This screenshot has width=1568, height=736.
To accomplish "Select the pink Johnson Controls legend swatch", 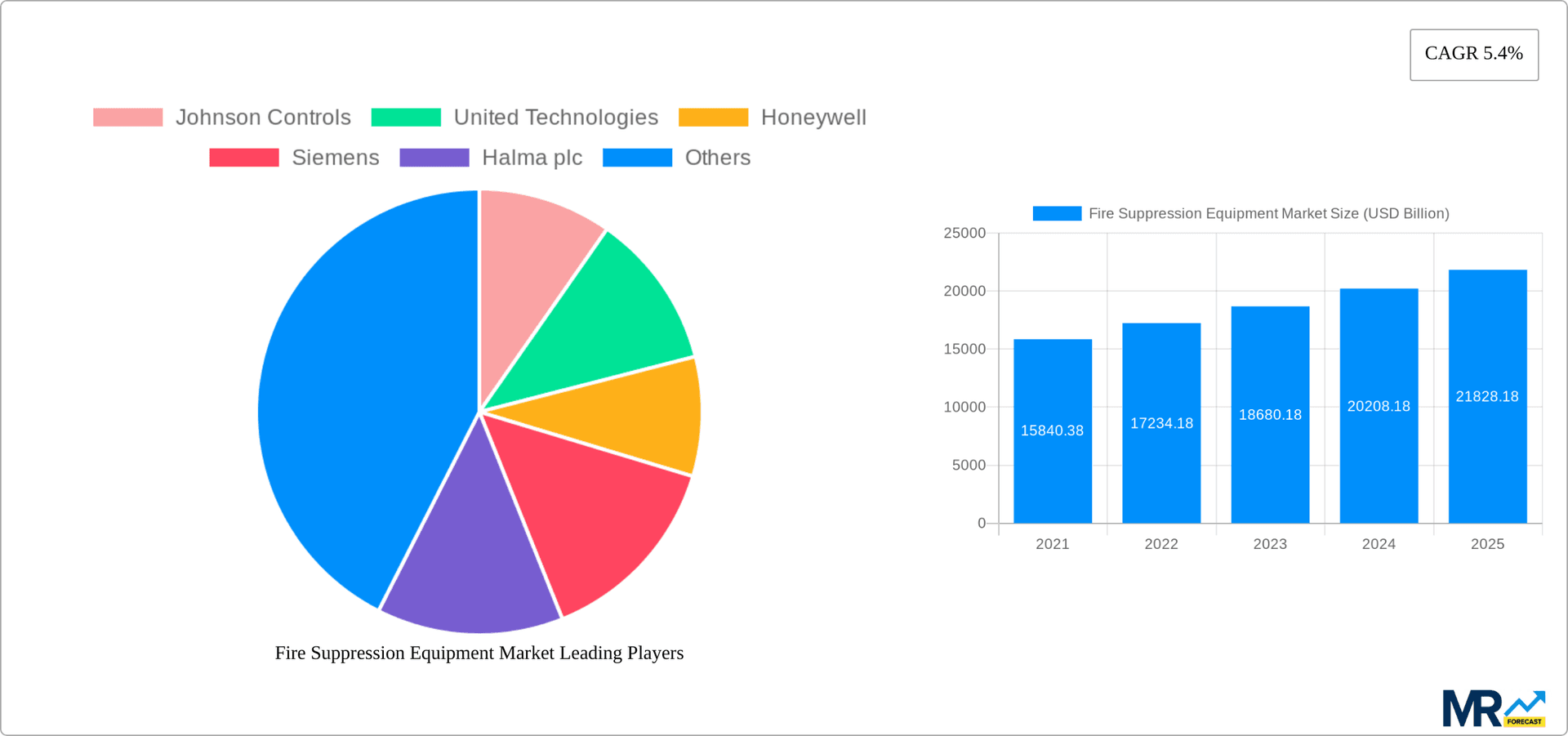I will pos(127,117).
